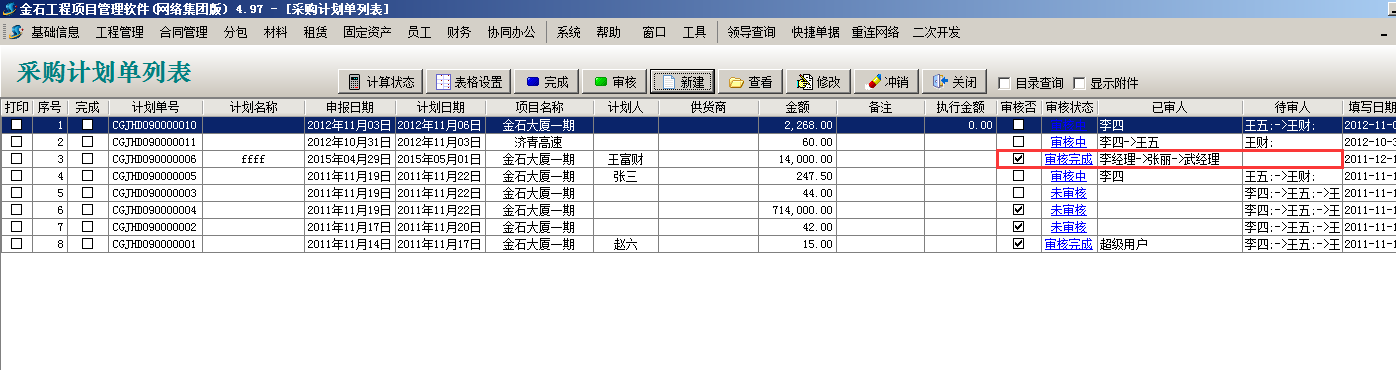This screenshot has width=1396, height=370.
Task: Enable the 目录查询 checkbox
Action: (1003, 83)
